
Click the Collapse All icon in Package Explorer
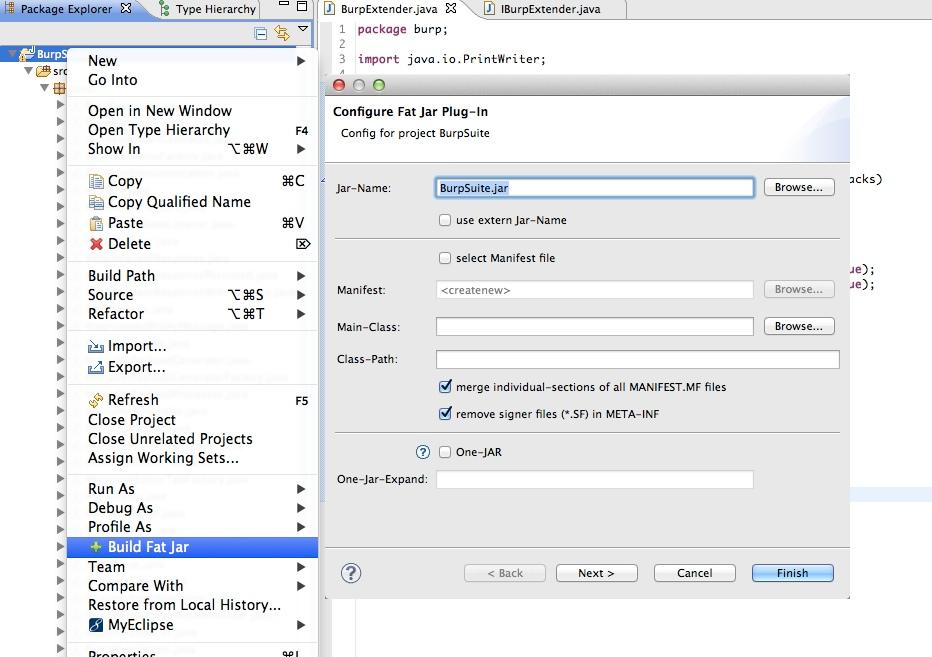[260, 33]
